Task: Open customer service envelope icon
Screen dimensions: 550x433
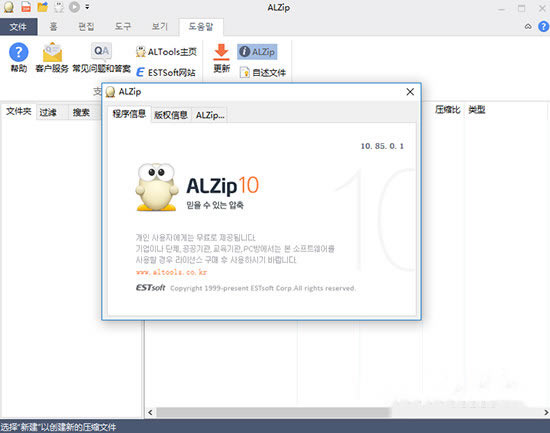Action: click(52, 53)
